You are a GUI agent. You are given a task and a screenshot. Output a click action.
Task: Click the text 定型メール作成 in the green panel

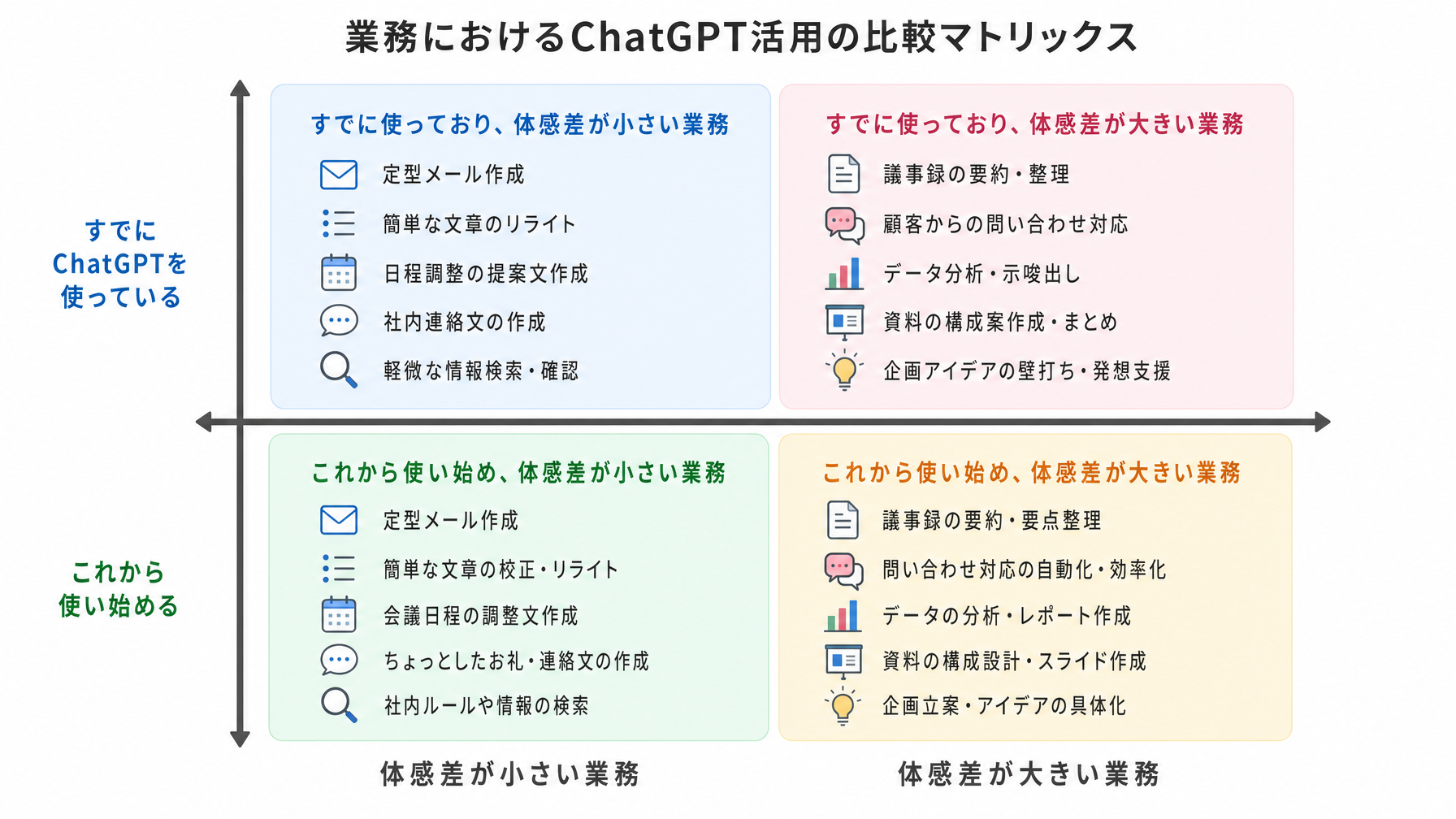(x=451, y=521)
